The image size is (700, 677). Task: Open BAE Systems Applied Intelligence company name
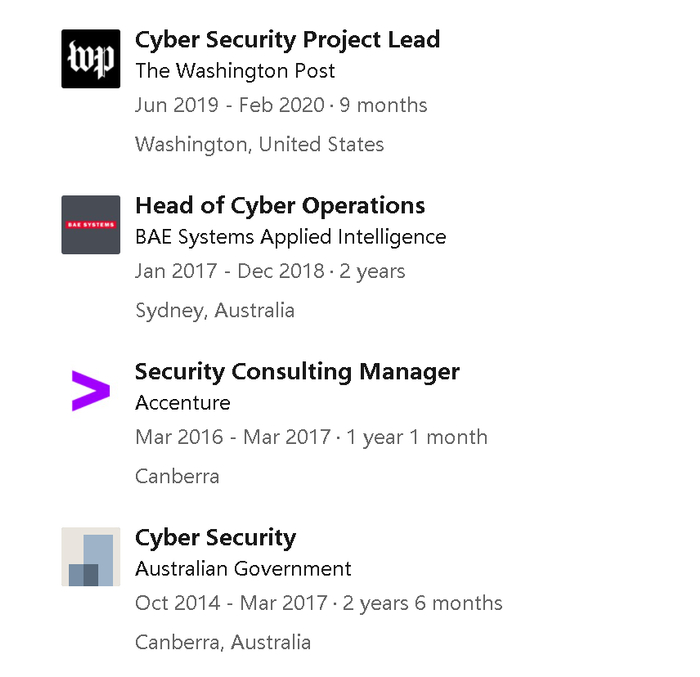point(290,237)
